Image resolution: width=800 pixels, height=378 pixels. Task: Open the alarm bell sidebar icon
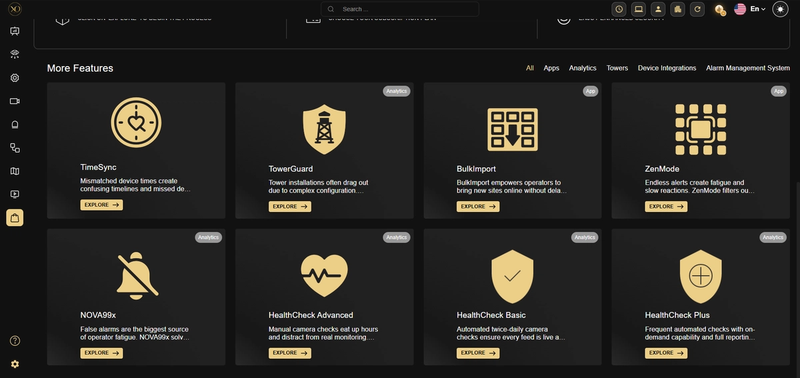coord(15,124)
